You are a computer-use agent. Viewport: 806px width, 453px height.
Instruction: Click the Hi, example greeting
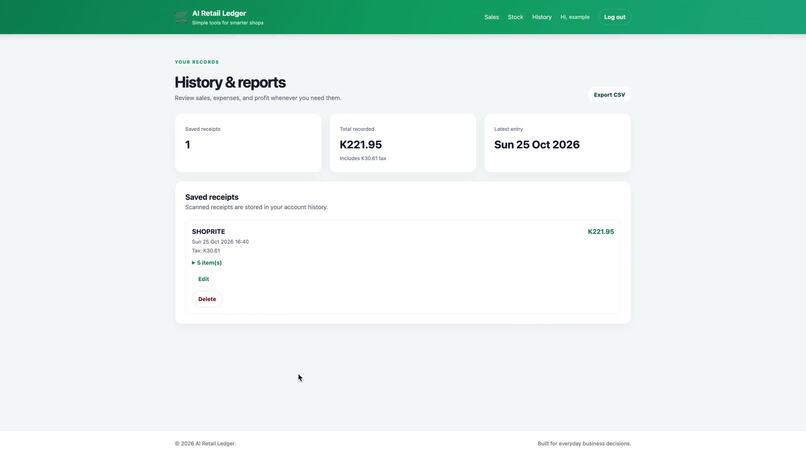[575, 17]
